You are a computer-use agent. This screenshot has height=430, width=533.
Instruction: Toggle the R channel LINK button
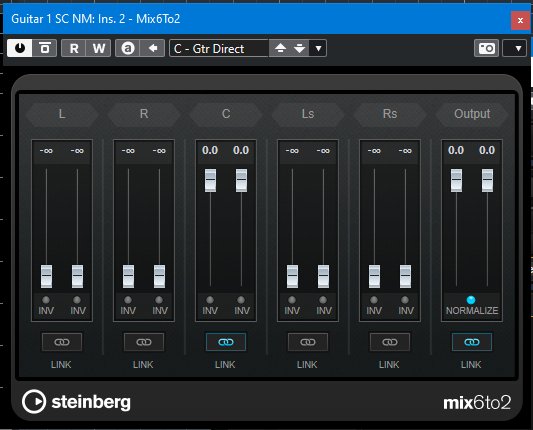tap(144, 342)
